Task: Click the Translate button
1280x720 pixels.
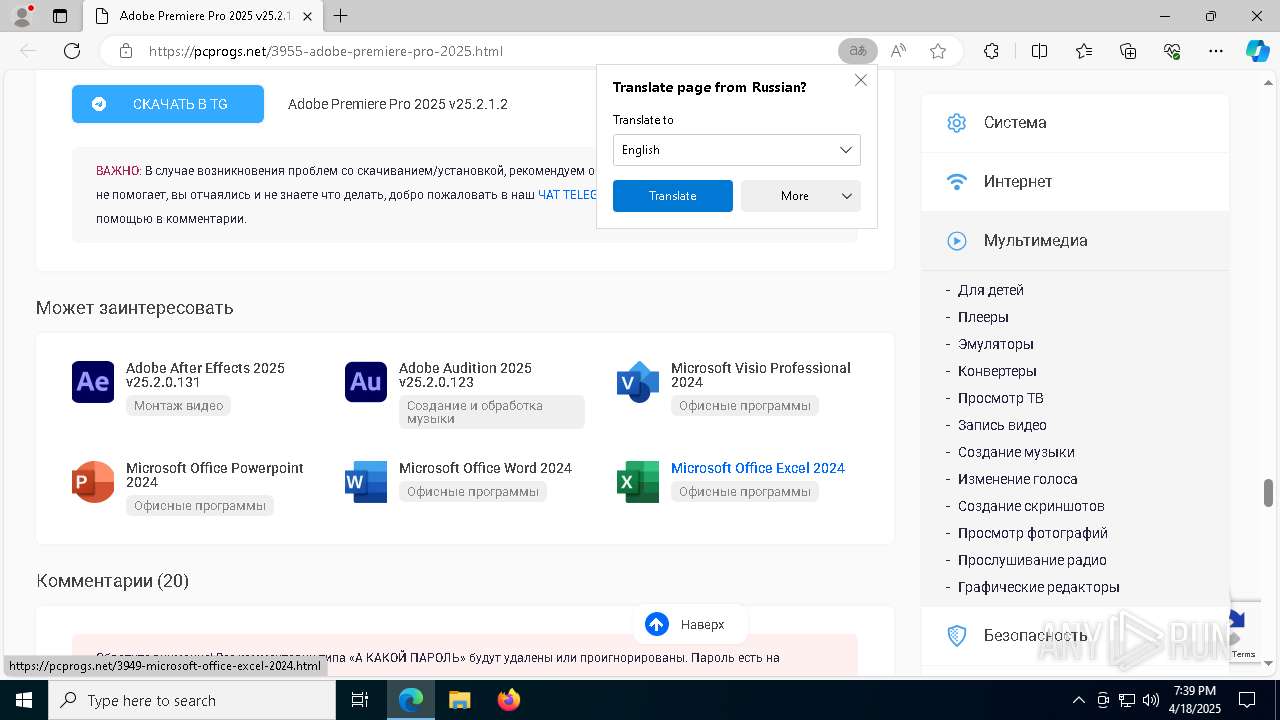Action: (673, 196)
